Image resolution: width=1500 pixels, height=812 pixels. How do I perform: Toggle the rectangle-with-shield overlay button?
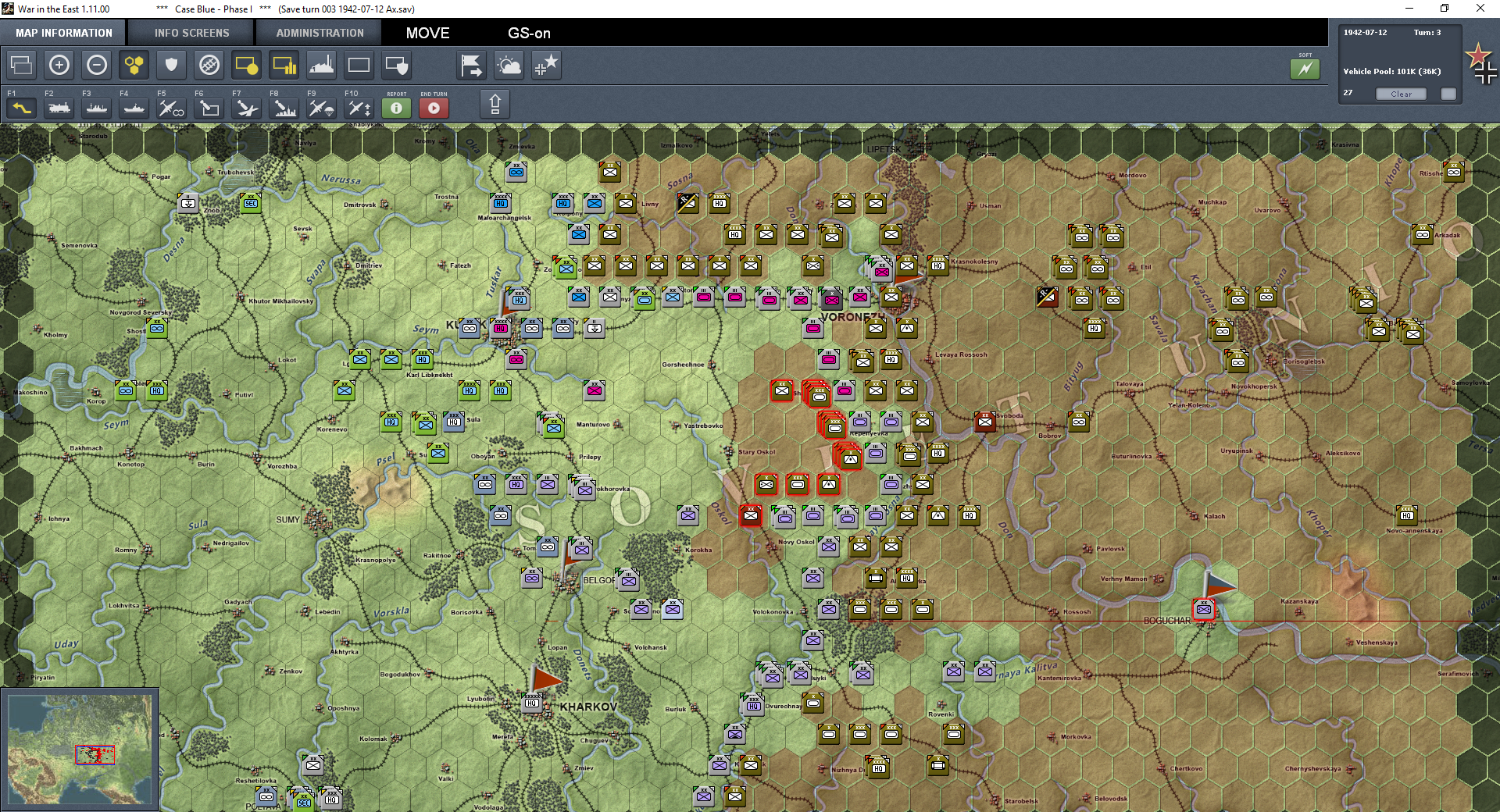(x=397, y=65)
